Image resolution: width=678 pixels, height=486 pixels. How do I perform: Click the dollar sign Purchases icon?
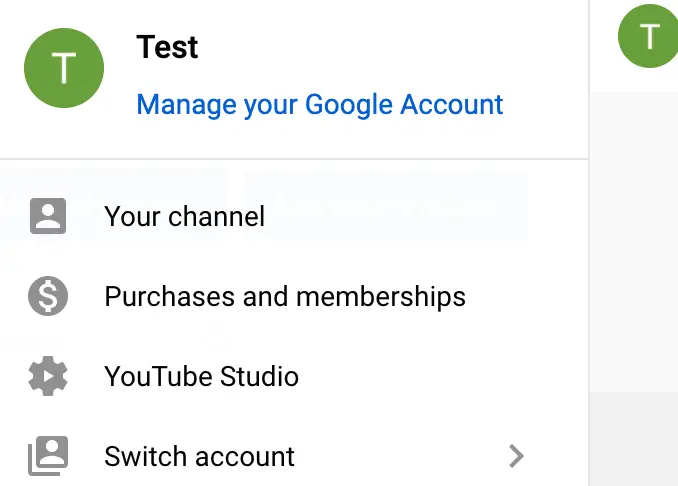click(x=47, y=297)
